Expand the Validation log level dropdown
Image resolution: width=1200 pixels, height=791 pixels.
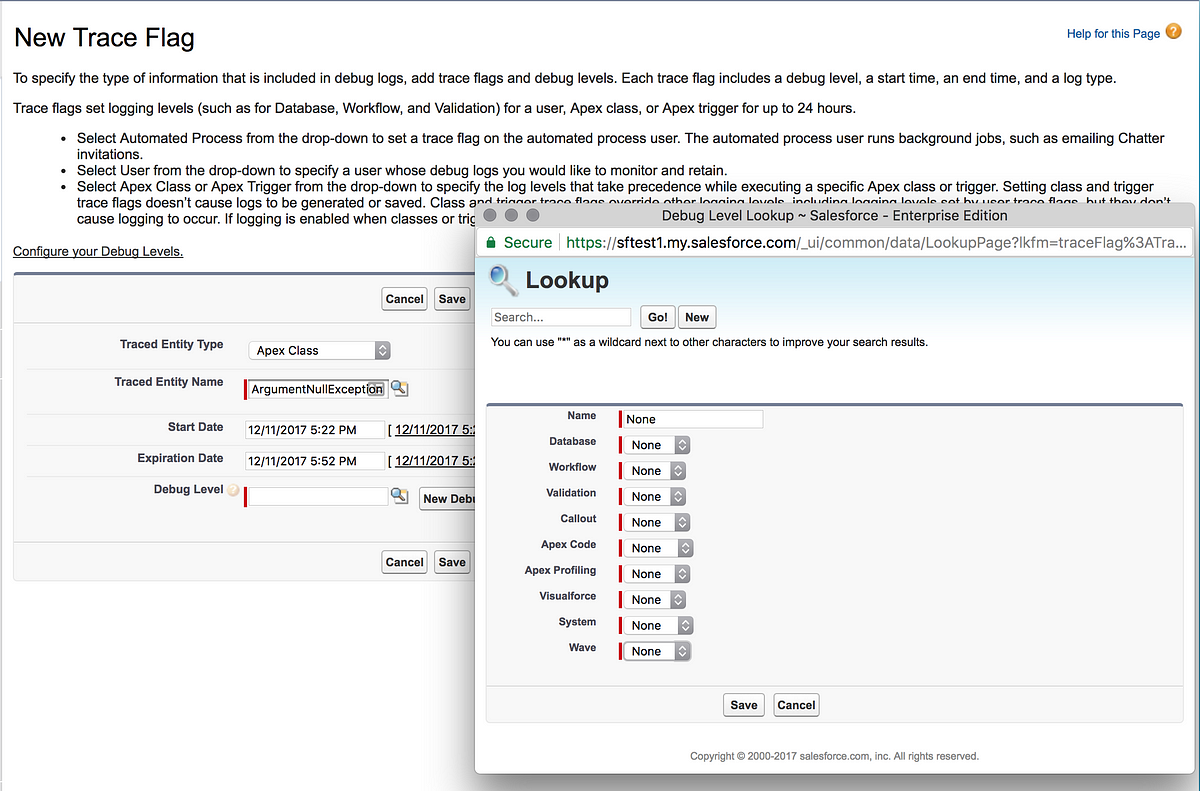655,496
